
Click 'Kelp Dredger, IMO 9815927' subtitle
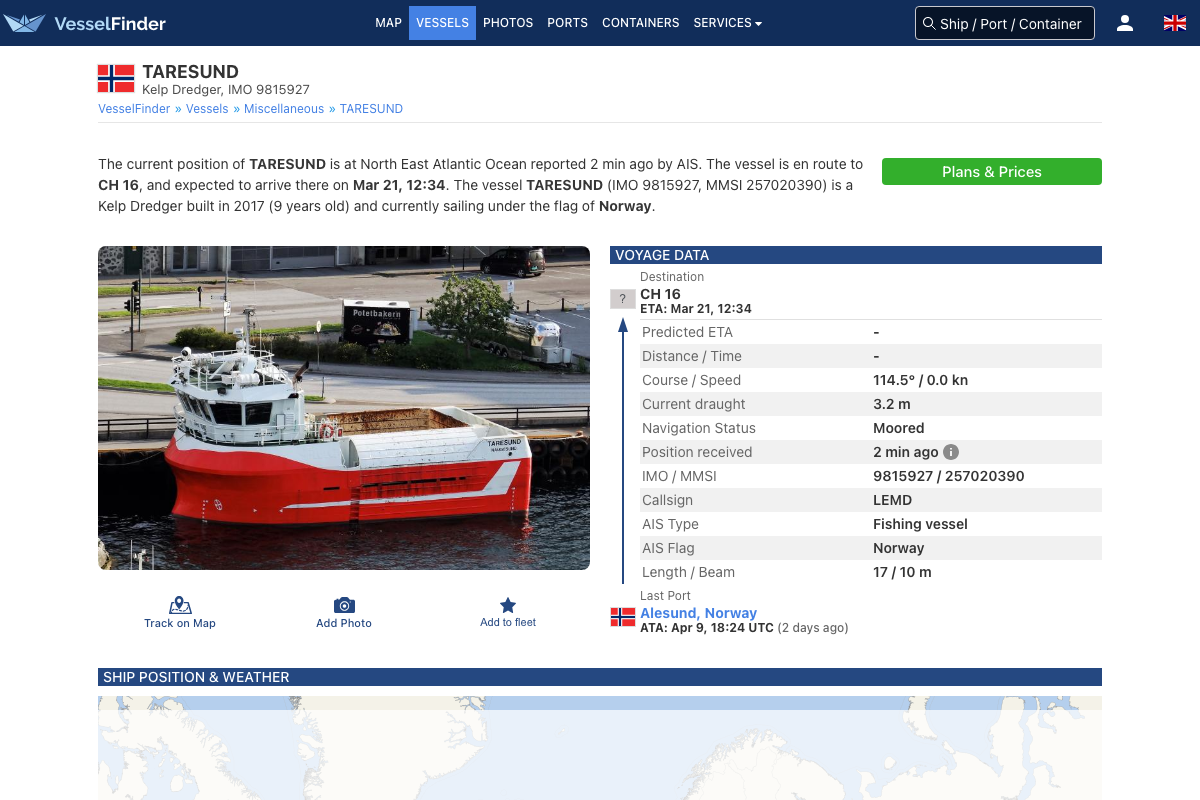pos(226,90)
